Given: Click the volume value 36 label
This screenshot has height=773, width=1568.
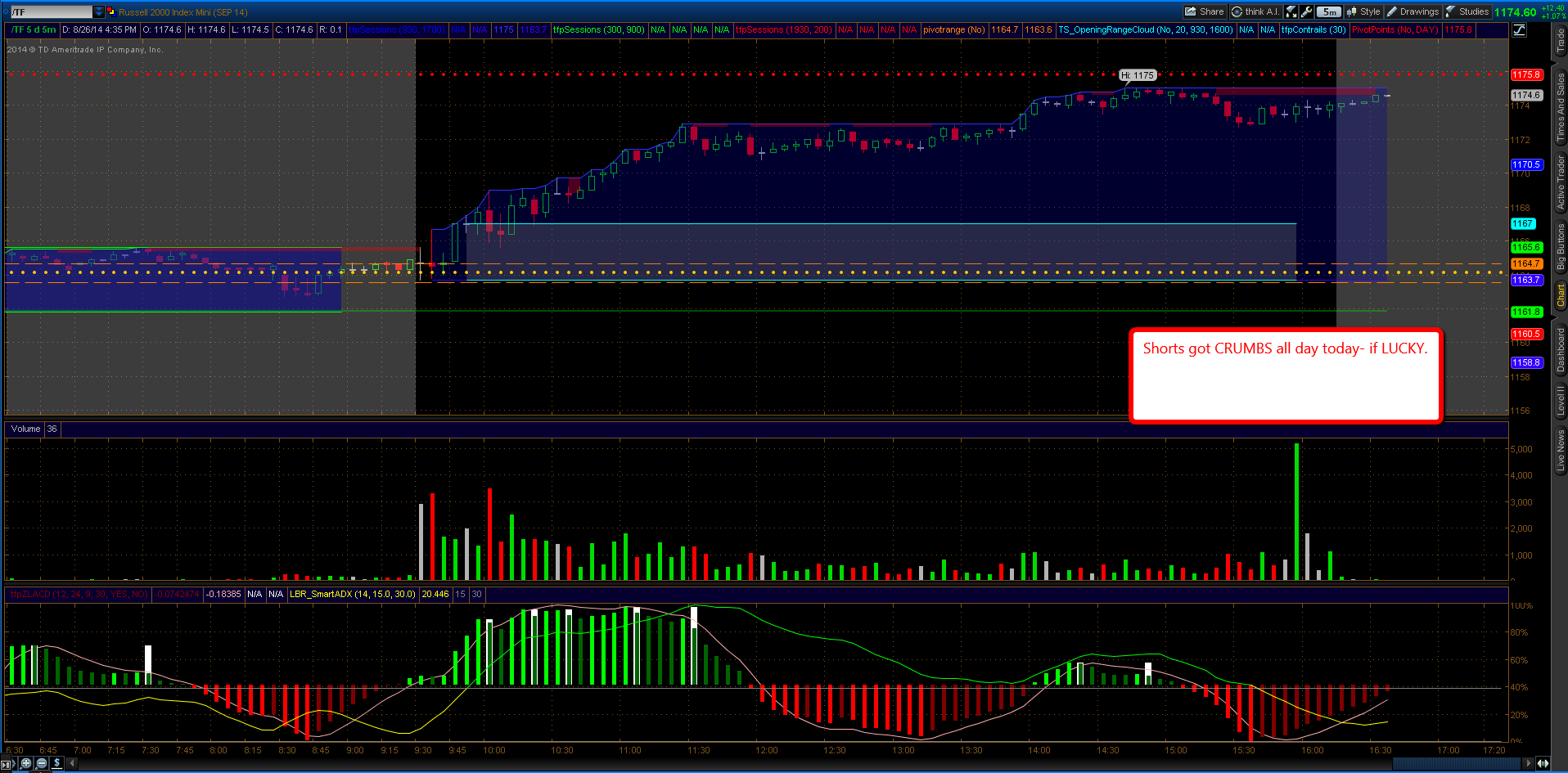Looking at the screenshot, I should tap(52, 429).
